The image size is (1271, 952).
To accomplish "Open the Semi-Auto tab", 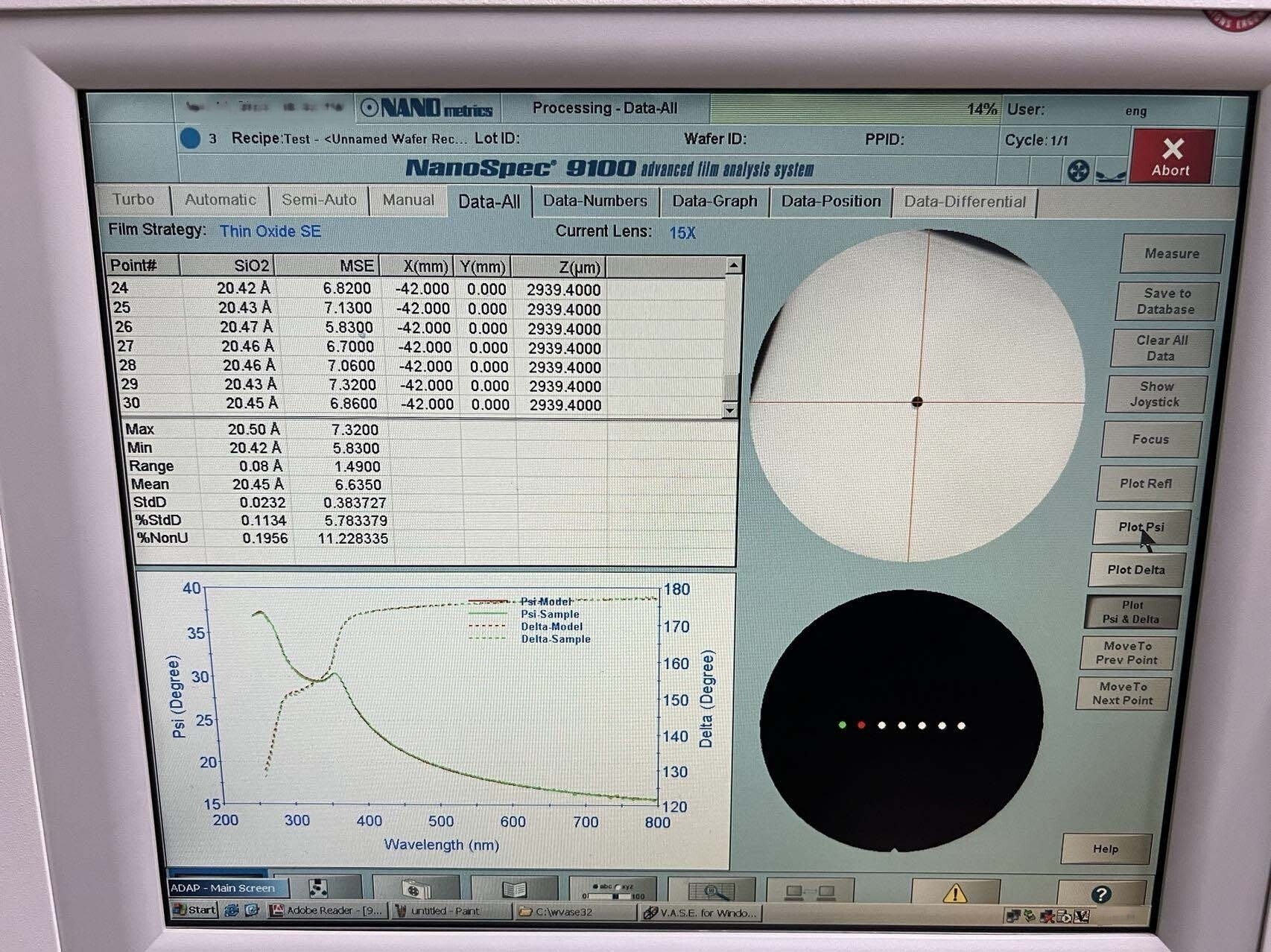I will pyautogui.click(x=319, y=200).
